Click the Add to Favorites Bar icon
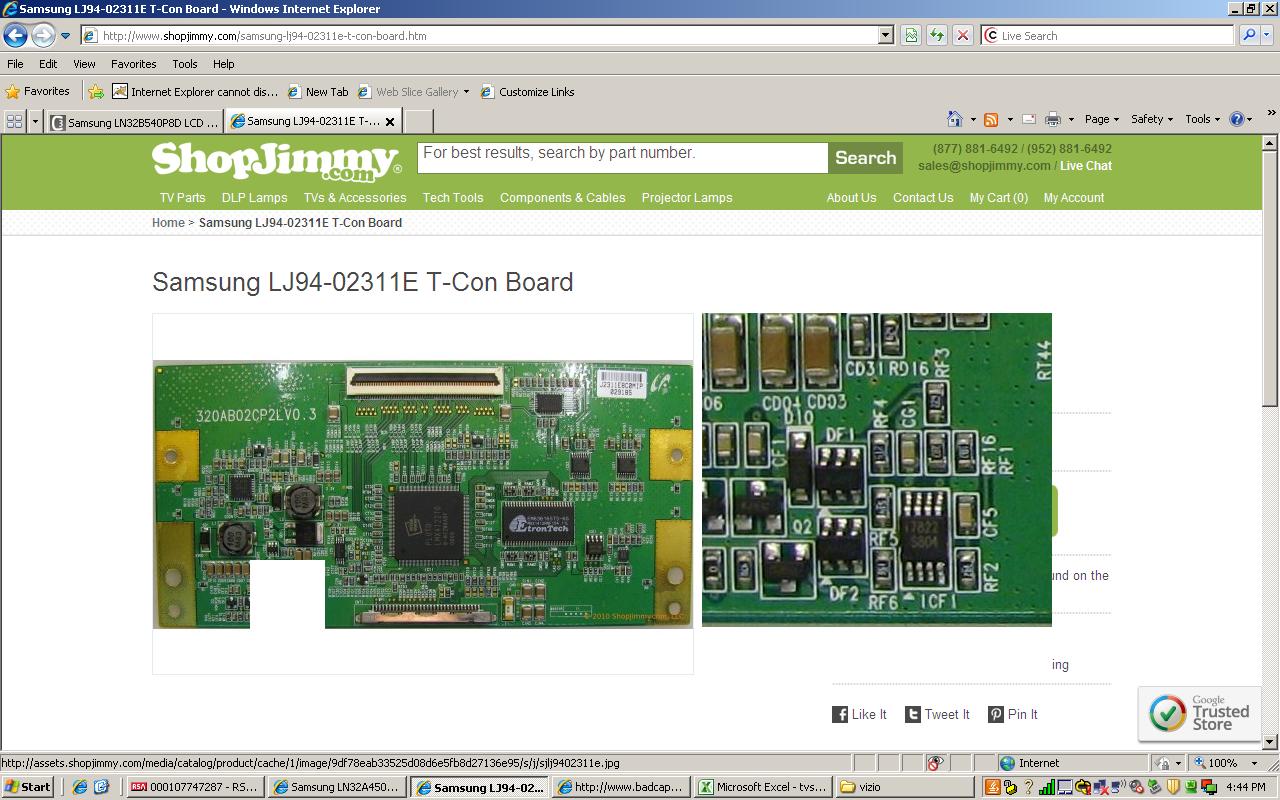This screenshot has height=800, width=1280. 96,92
